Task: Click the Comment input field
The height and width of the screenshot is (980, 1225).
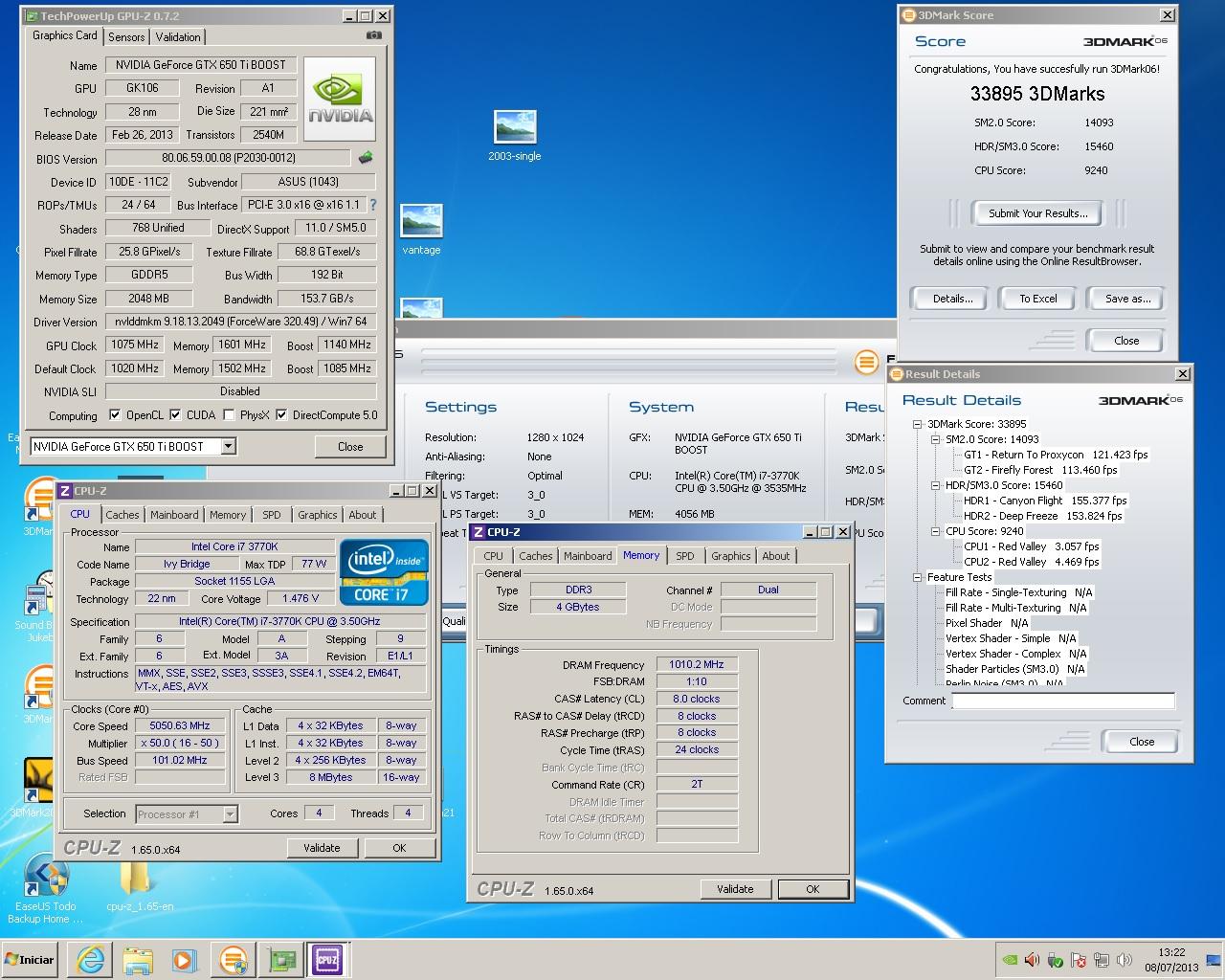Action: click(x=1062, y=701)
